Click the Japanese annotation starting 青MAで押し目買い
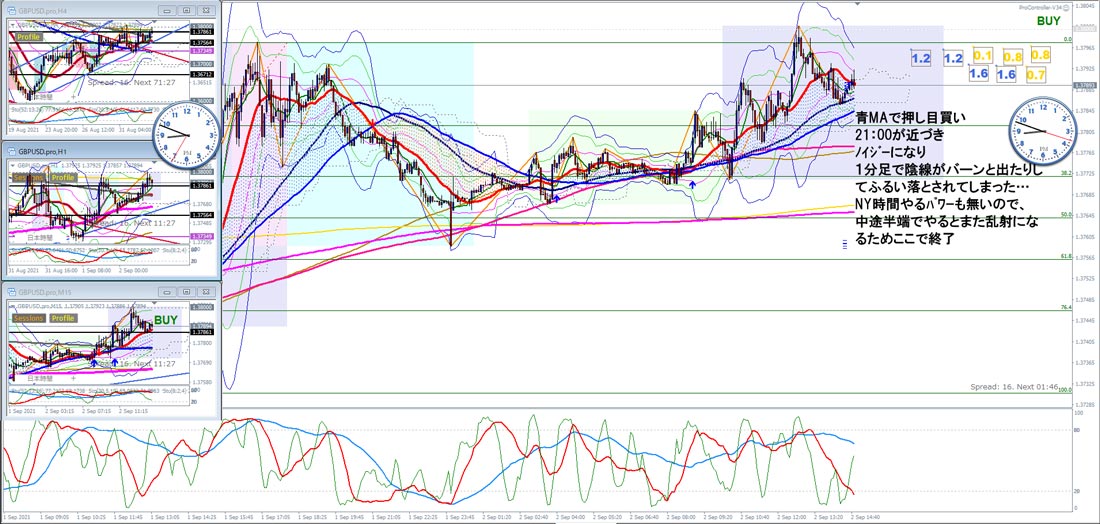The image size is (1100, 524). tap(950, 178)
